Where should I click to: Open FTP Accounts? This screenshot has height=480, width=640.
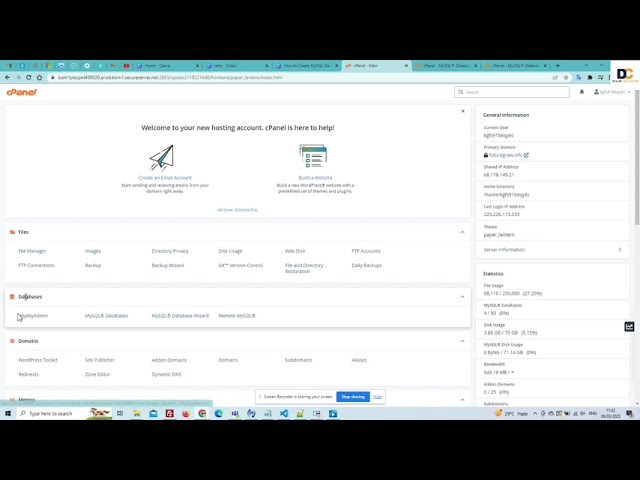click(366, 251)
